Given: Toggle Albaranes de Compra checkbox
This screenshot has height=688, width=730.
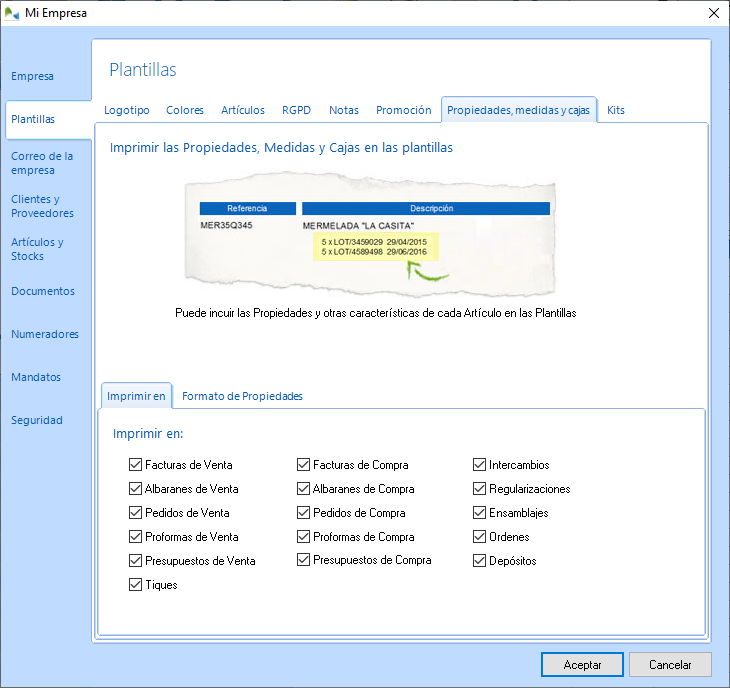Looking at the screenshot, I should pos(303,489).
